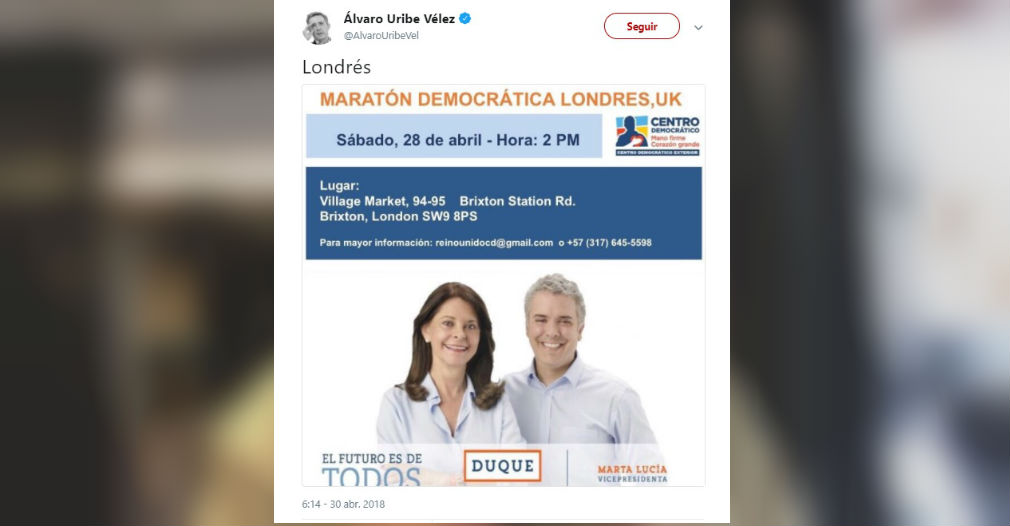
Task: Click the man's portrait on the flyer
Action: 573,361
